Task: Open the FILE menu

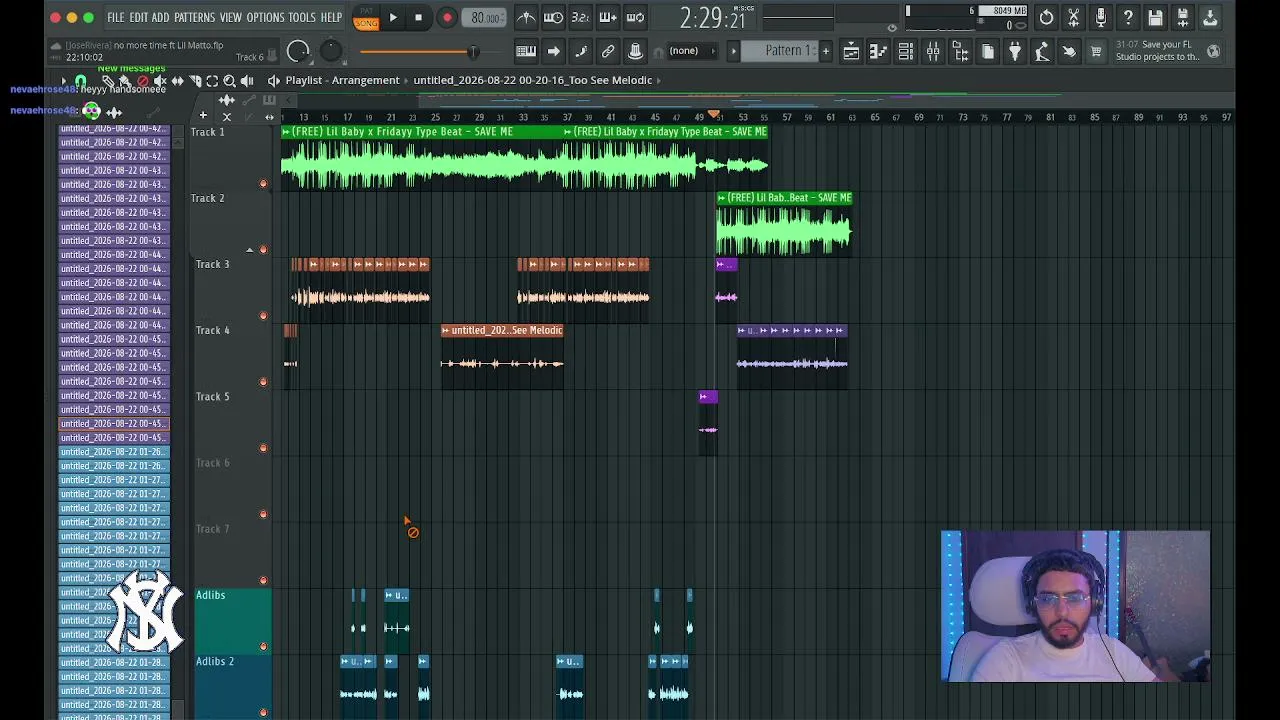Action: pos(116,17)
